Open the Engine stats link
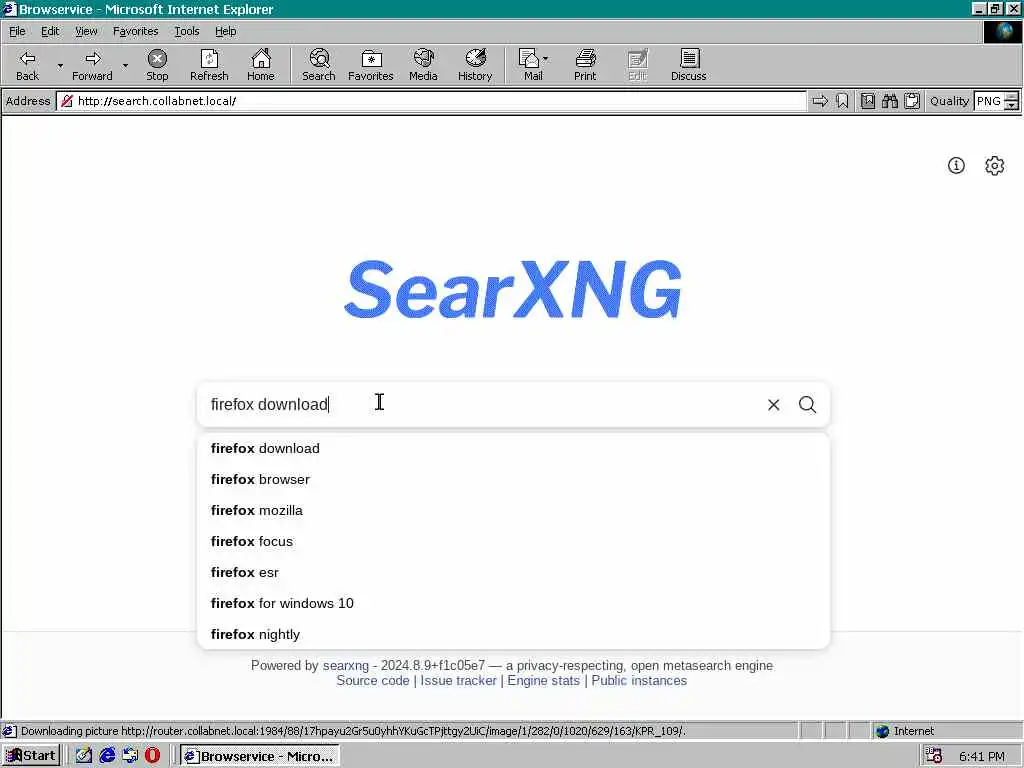Image resolution: width=1024 pixels, height=768 pixels. click(543, 680)
